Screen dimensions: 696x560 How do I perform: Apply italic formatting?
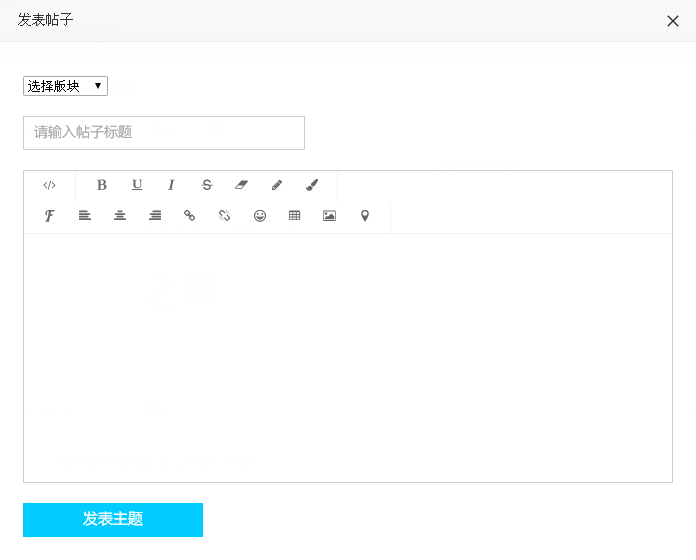tap(171, 185)
